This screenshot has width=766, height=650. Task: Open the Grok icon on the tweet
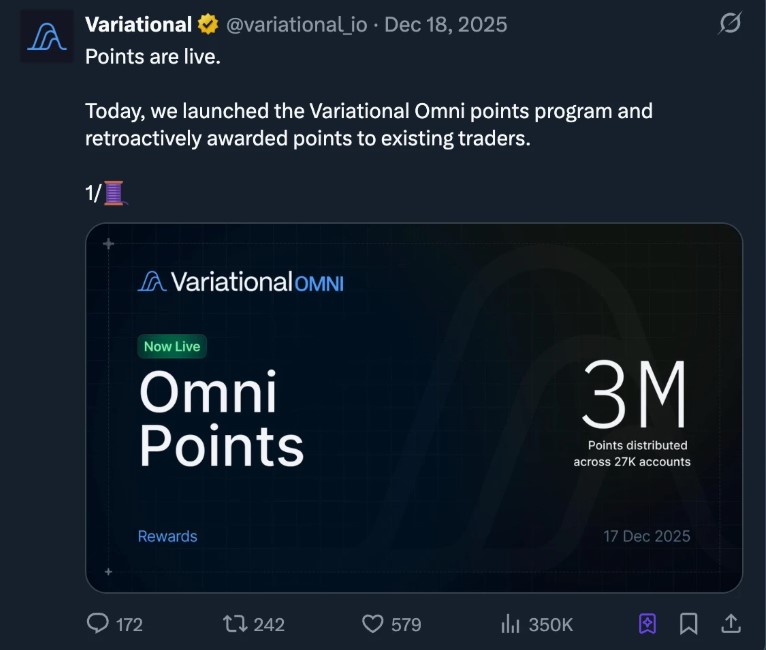tap(730, 23)
